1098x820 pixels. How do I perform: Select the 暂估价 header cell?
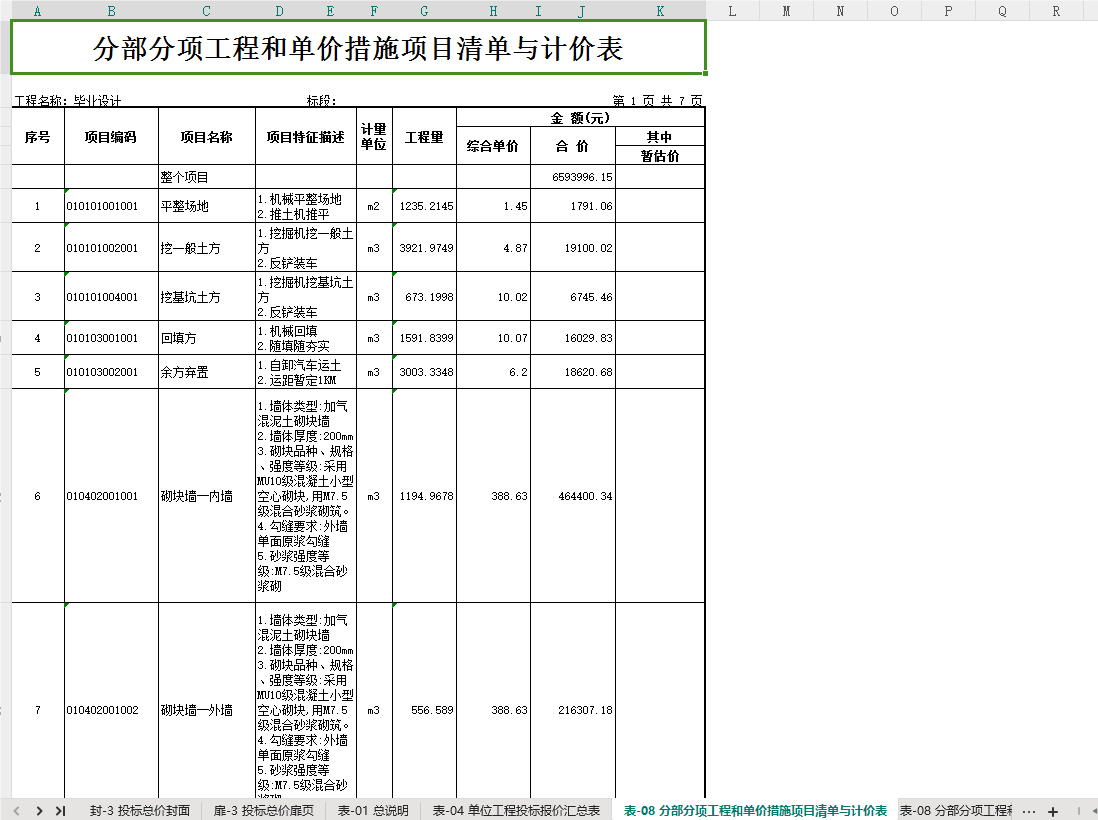click(660, 155)
